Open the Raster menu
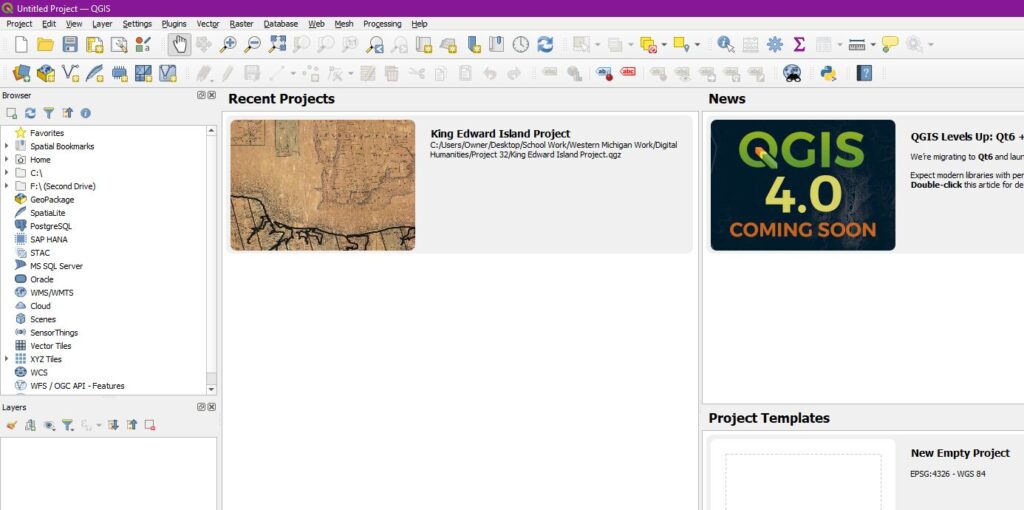1024x510 pixels. 242,24
